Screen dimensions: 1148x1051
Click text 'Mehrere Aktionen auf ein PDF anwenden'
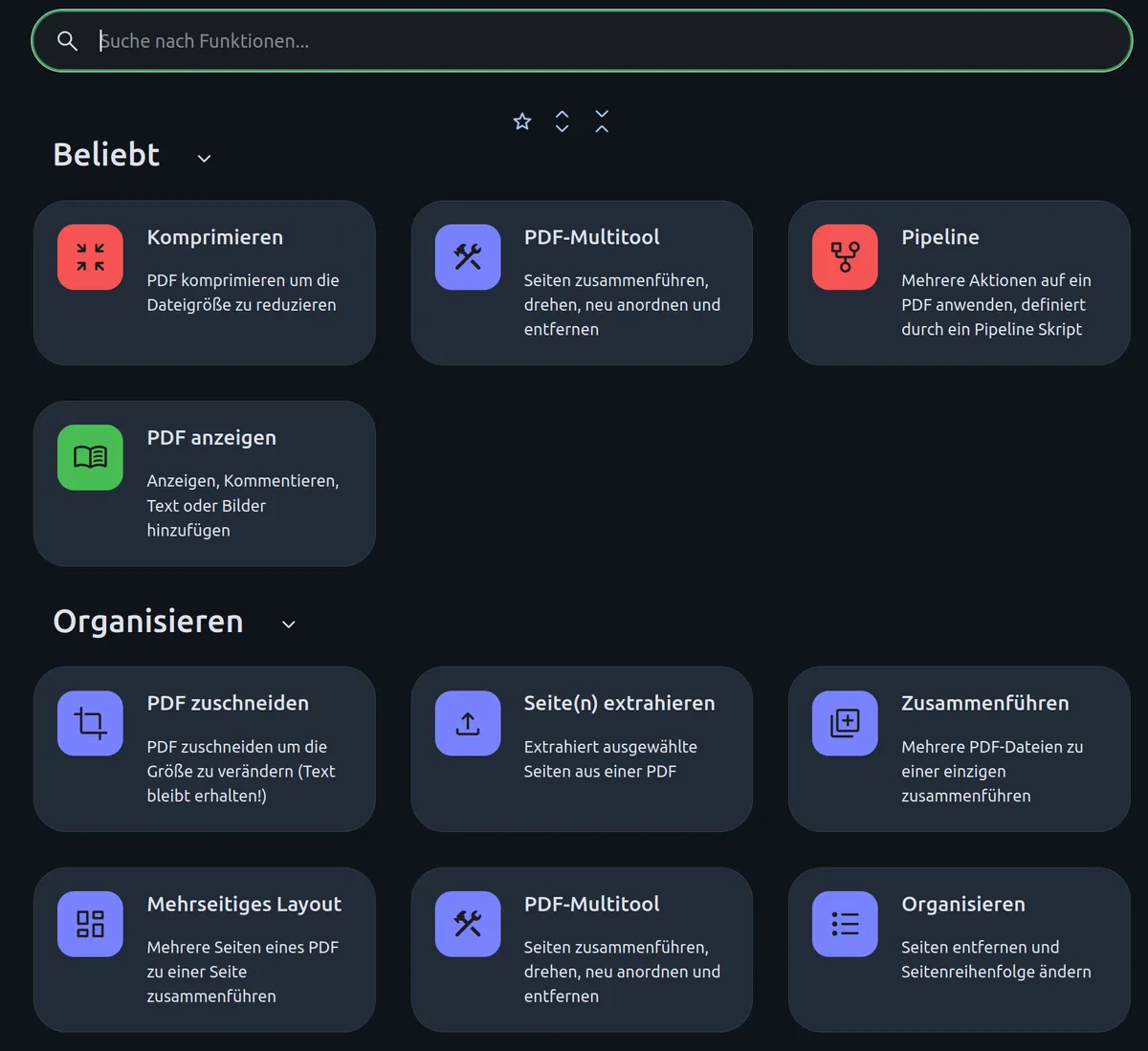point(996,293)
